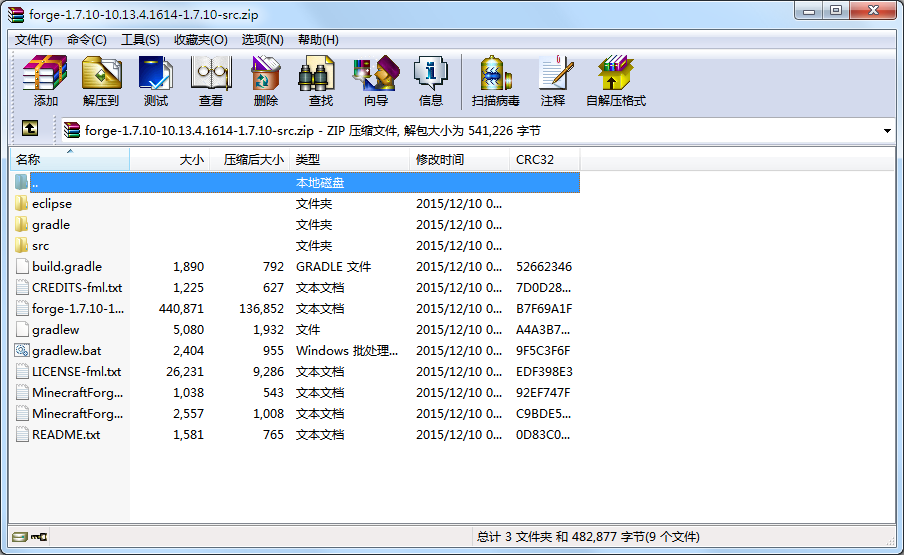
Task: Click the 查找 (Find) binoculars icon
Action: pyautogui.click(x=317, y=73)
